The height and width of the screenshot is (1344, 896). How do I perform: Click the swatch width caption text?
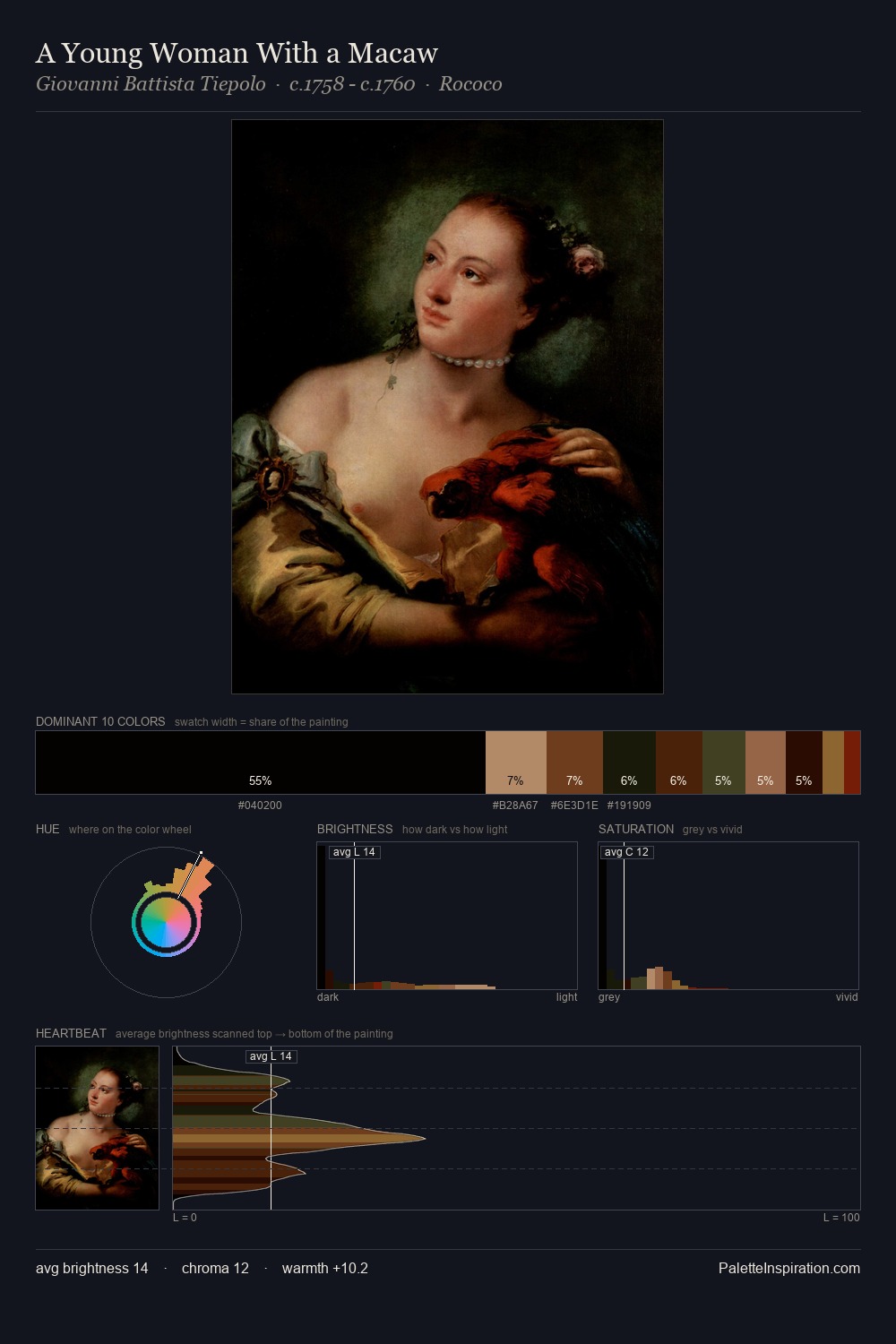click(261, 722)
